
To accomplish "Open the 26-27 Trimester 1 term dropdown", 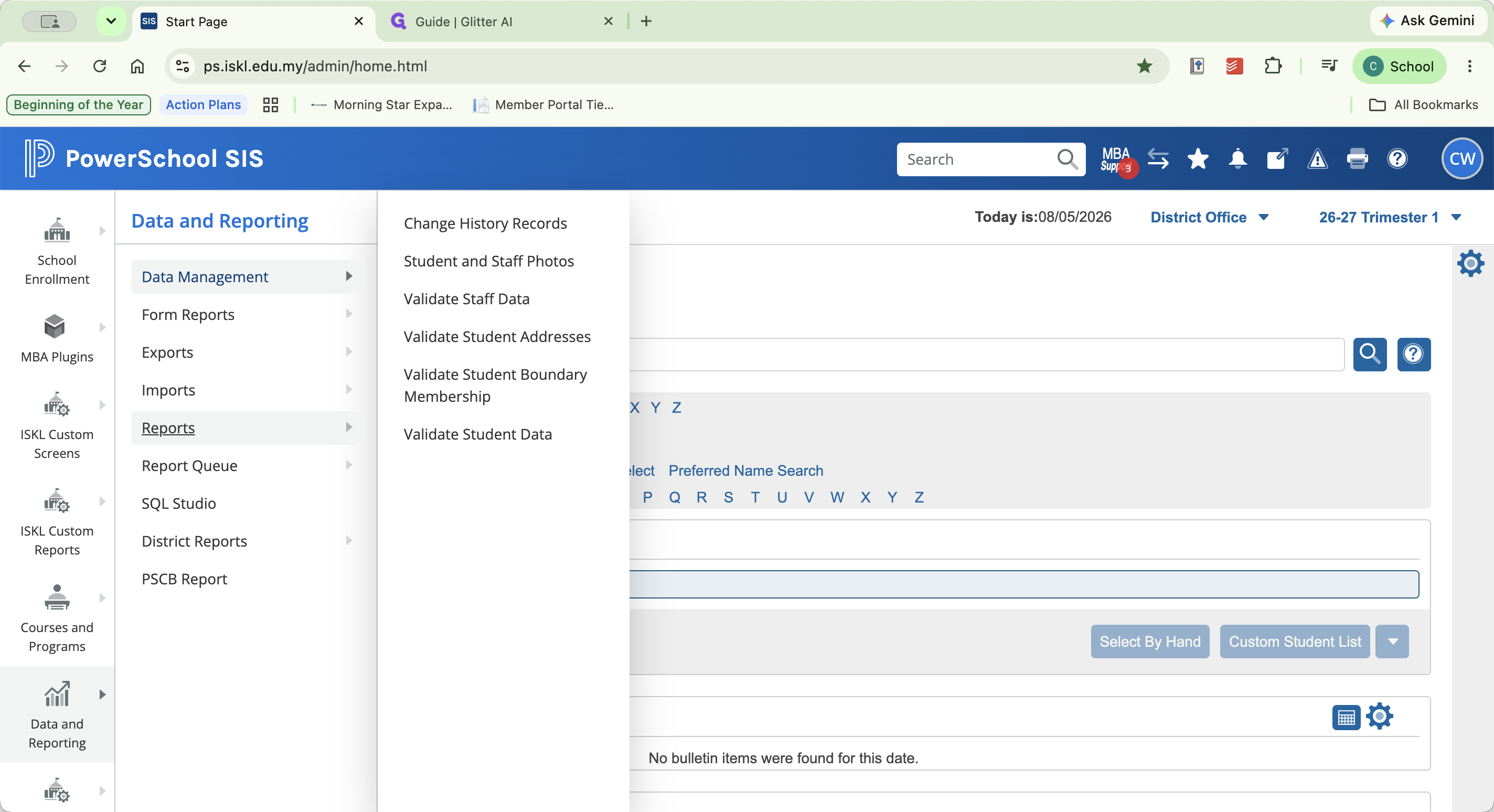I will point(1390,218).
